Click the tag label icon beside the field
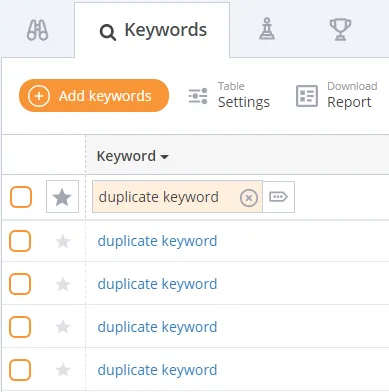Screen dimensions: 389x392 click(278, 197)
